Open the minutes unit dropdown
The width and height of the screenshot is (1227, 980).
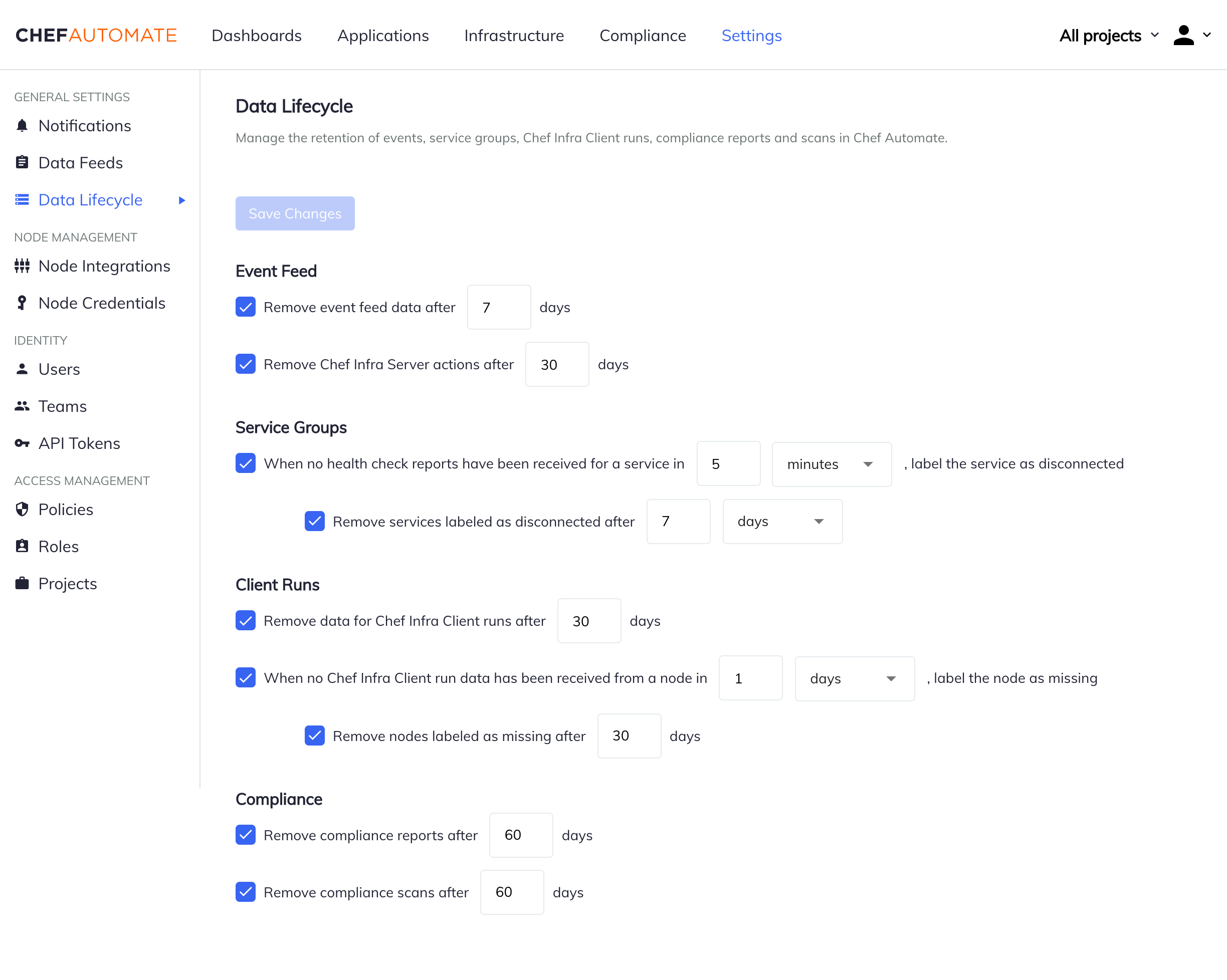coord(831,464)
